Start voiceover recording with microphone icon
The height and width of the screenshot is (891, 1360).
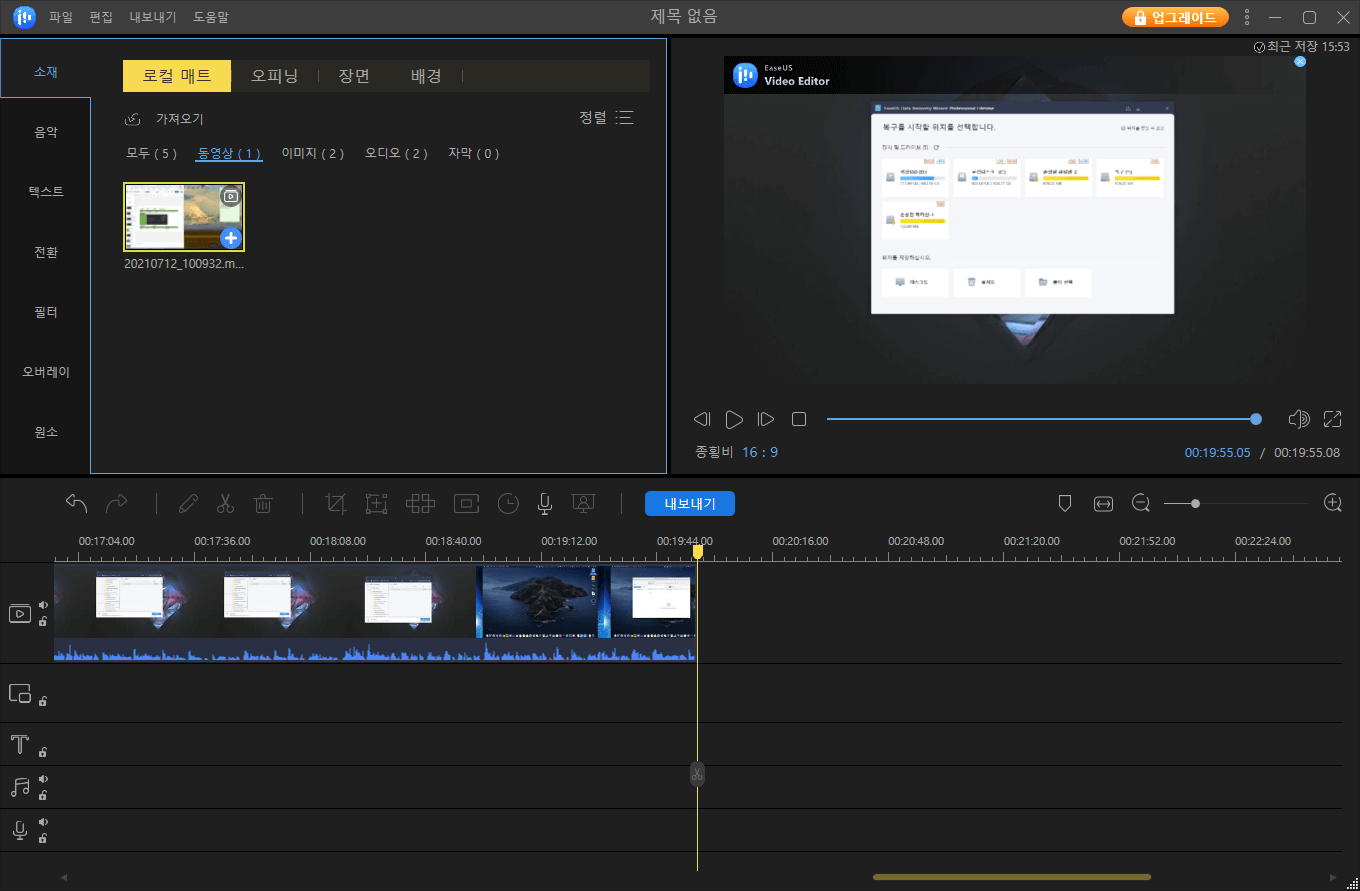click(x=544, y=503)
